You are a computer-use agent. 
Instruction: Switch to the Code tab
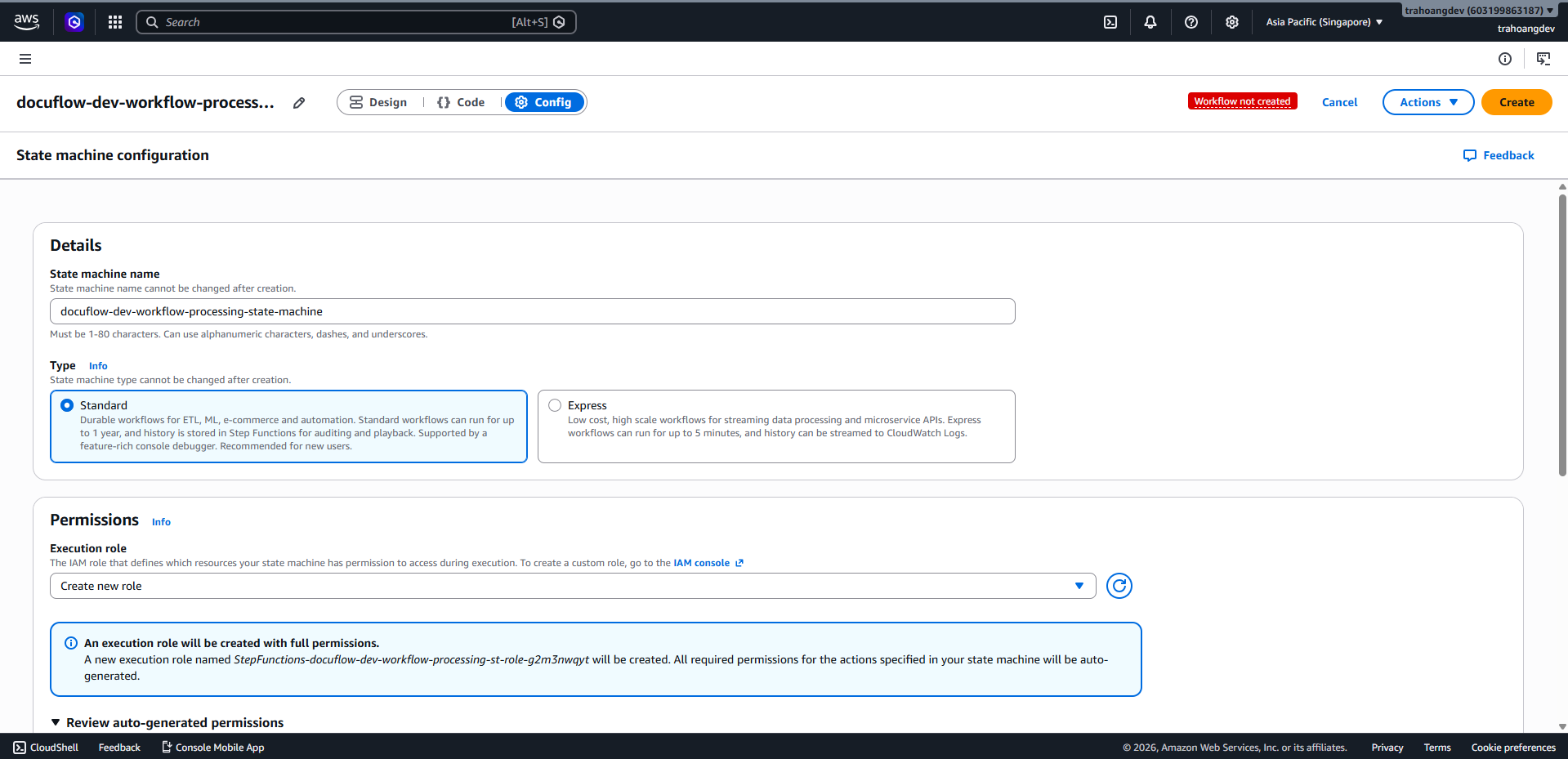coord(462,102)
